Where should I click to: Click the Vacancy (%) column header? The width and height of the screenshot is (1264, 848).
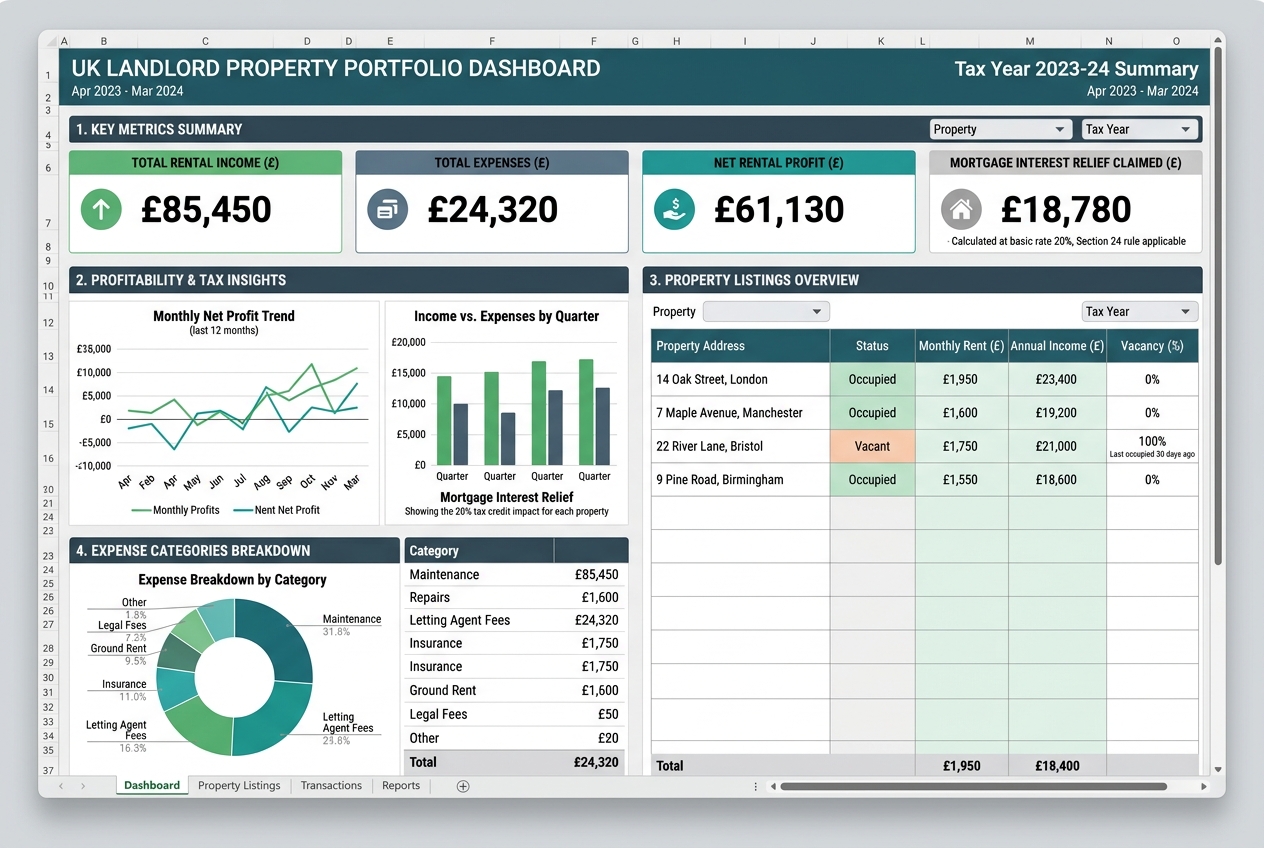pos(1152,346)
